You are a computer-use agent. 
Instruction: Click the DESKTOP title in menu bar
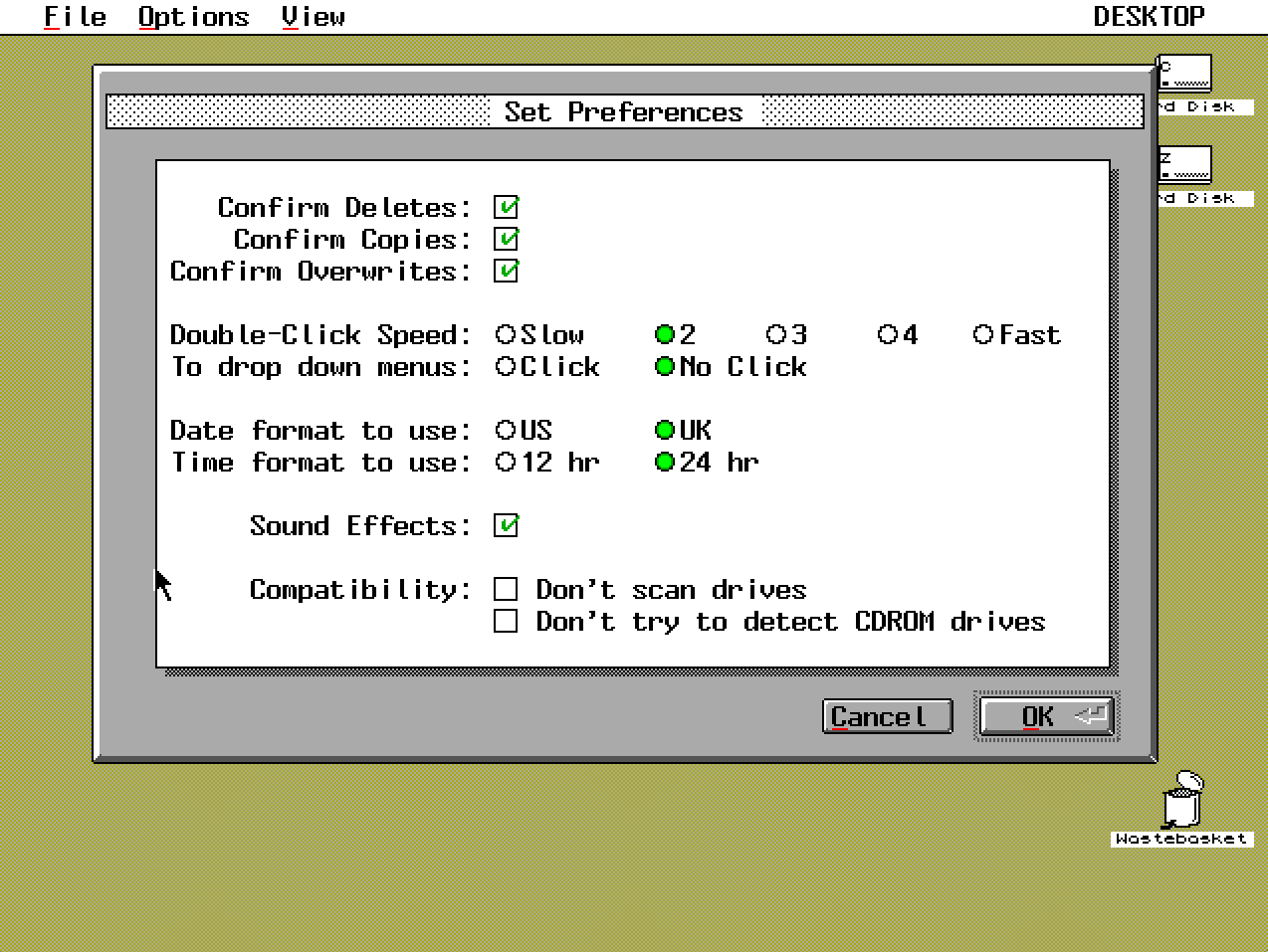click(x=1149, y=17)
